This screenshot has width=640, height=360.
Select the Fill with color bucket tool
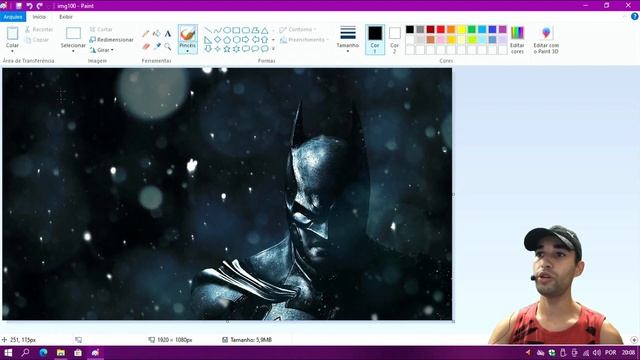pos(157,34)
